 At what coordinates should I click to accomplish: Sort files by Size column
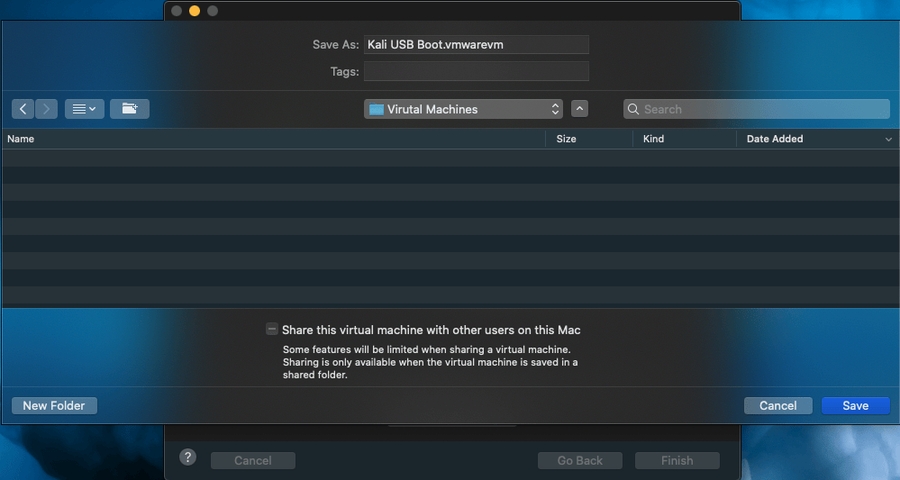pyautogui.click(x=566, y=139)
